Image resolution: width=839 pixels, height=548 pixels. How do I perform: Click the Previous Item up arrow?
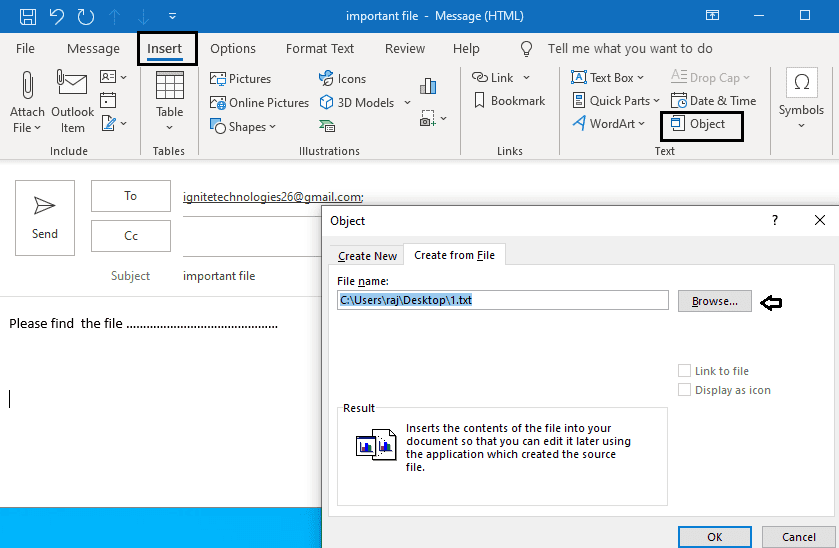(115, 16)
